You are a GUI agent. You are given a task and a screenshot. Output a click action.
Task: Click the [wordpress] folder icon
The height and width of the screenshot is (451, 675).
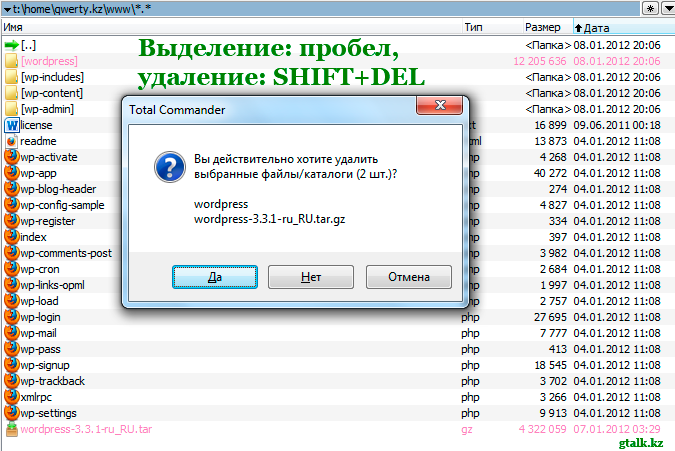coord(12,61)
